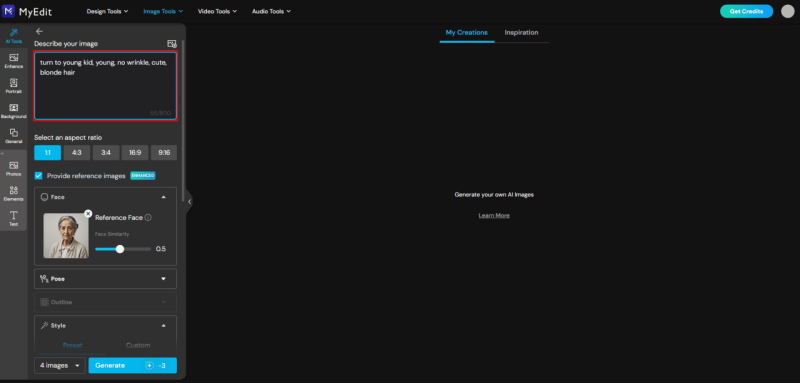Image resolution: width=800 pixels, height=383 pixels.
Task: Choose the 9:16 aspect ratio
Action: point(164,152)
